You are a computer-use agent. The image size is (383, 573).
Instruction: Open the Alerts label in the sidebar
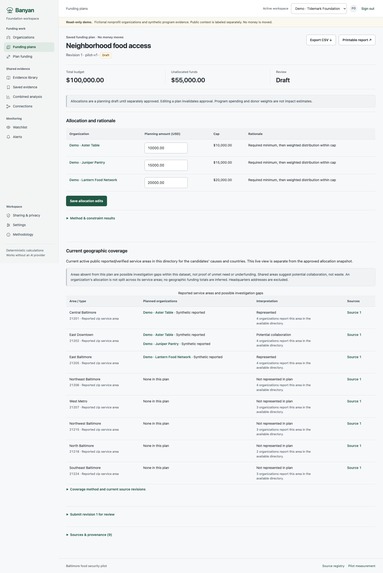(18, 137)
